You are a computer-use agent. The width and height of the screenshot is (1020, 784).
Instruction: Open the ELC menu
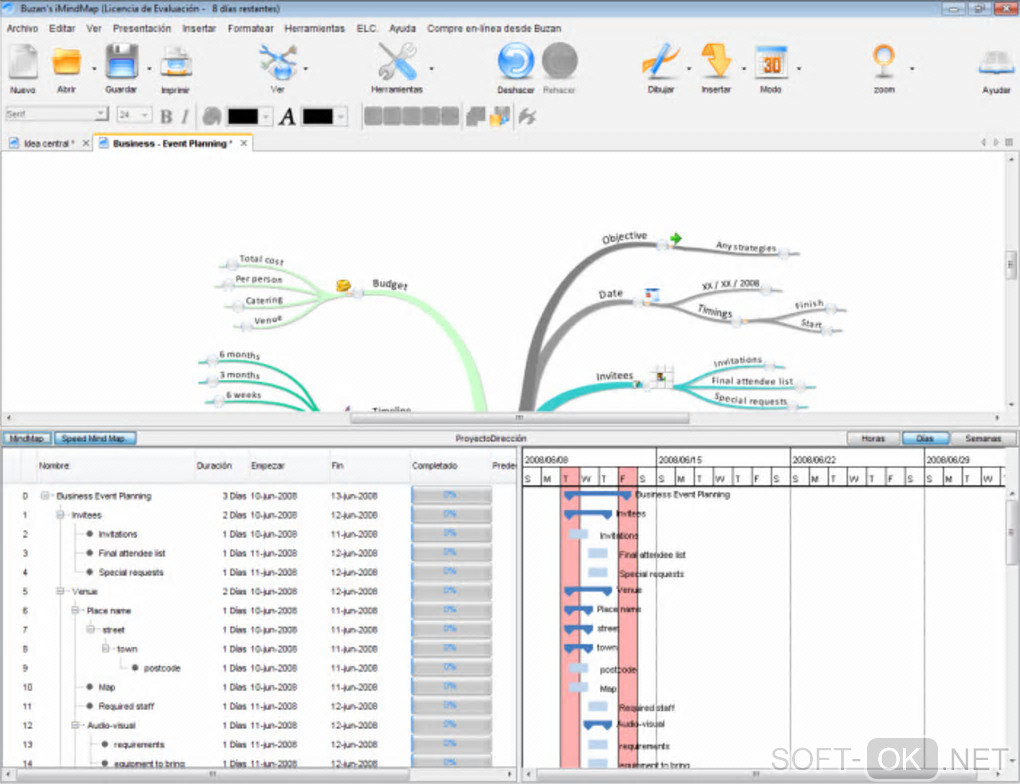coord(366,29)
